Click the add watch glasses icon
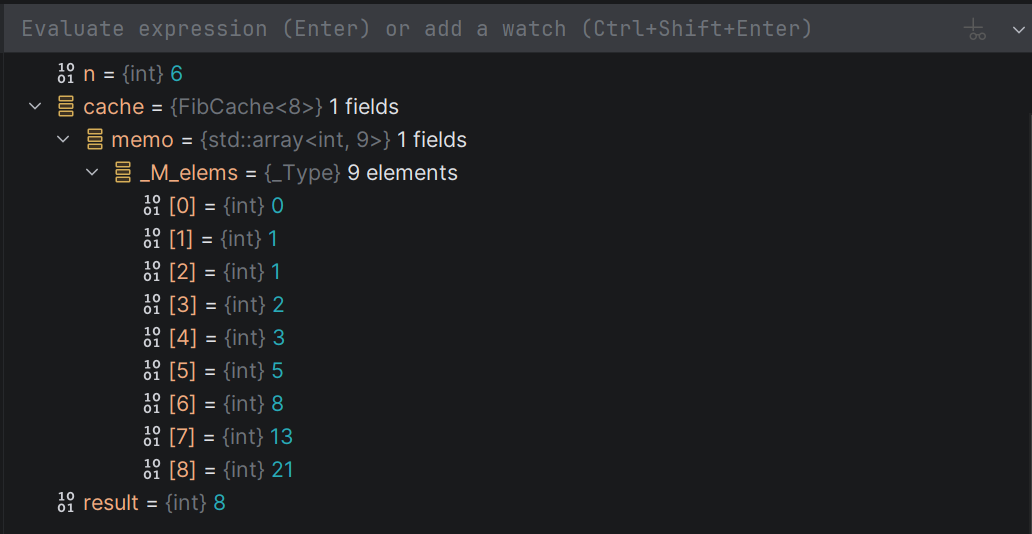Screen dimensions: 1032x534 click(x=975, y=29)
